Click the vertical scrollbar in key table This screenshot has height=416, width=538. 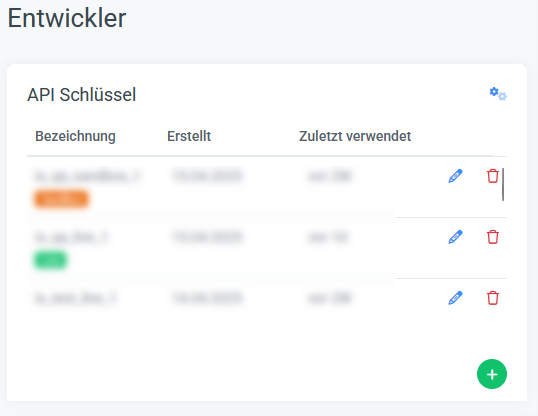tap(503, 184)
